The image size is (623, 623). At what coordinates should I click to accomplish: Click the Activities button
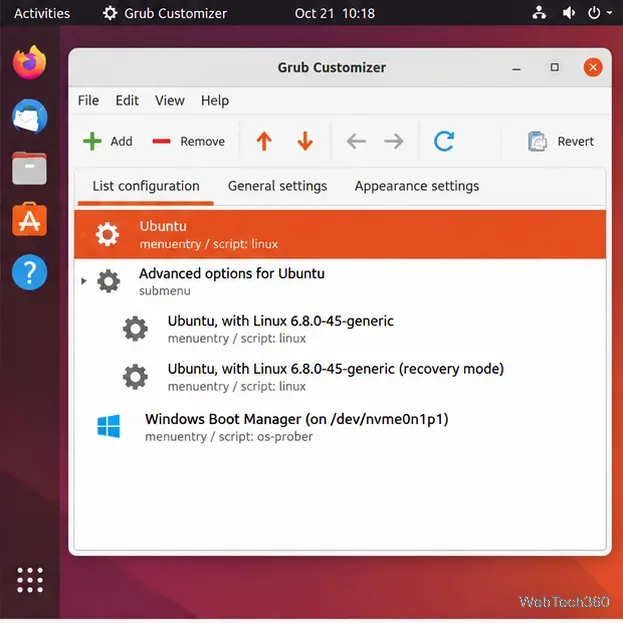[x=42, y=13]
